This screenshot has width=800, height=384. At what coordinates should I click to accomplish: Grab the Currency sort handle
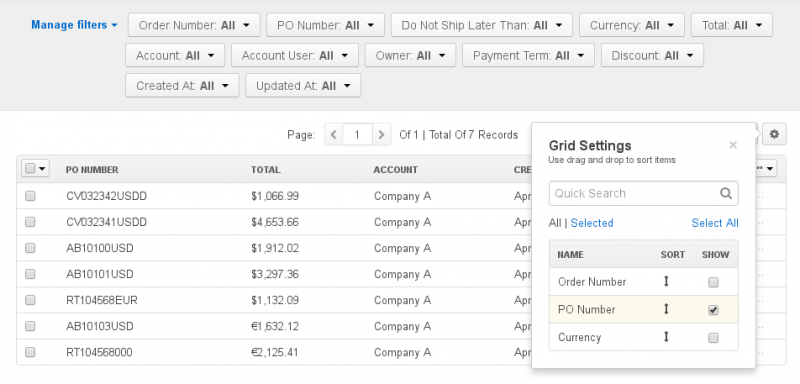click(x=666, y=337)
